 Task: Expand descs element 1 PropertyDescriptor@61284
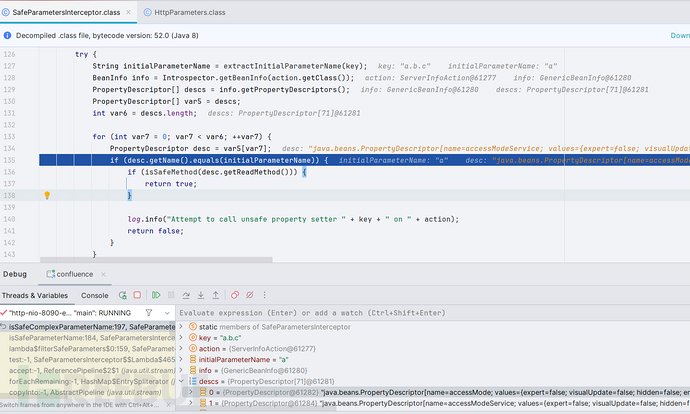tap(191, 403)
